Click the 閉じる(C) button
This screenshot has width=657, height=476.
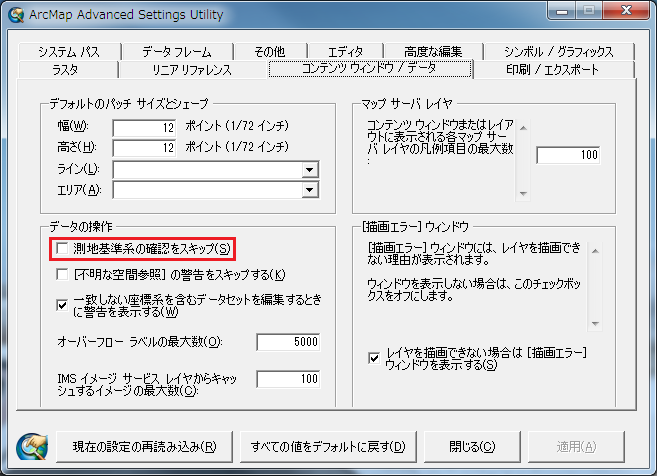pos(472,447)
